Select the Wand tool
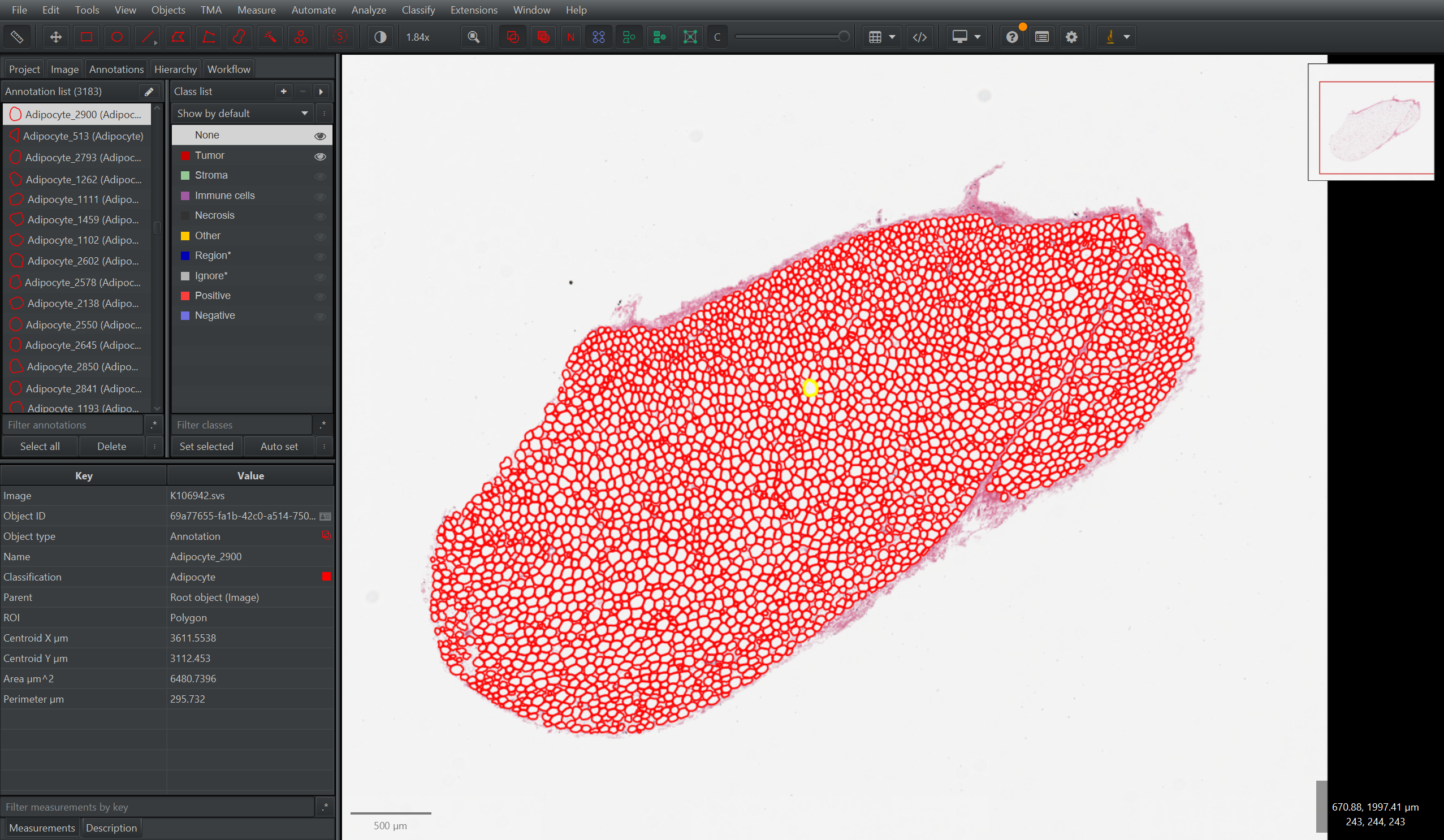Screen dimensions: 1444x840 click(270, 37)
